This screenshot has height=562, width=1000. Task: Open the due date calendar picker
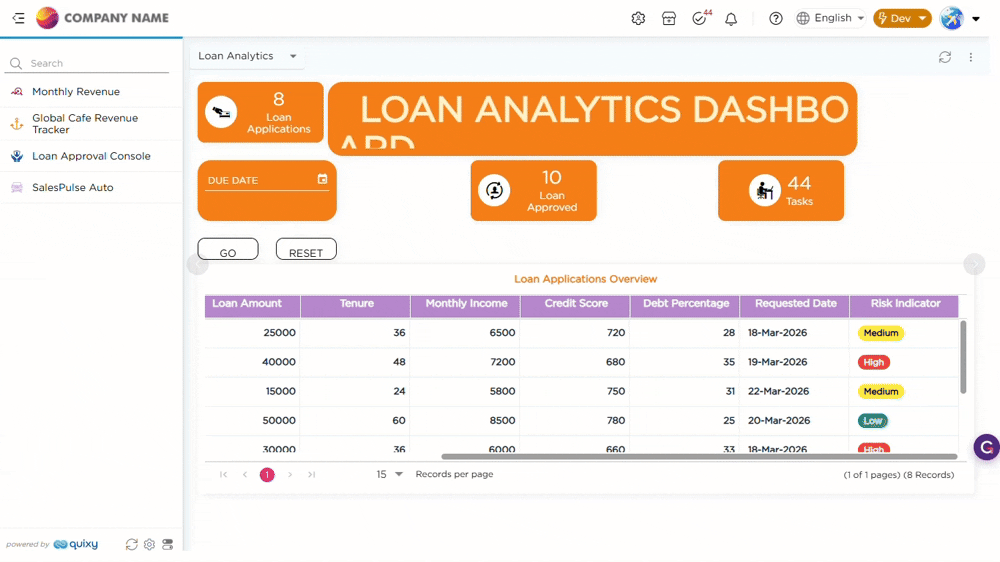(x=322, y=179)
